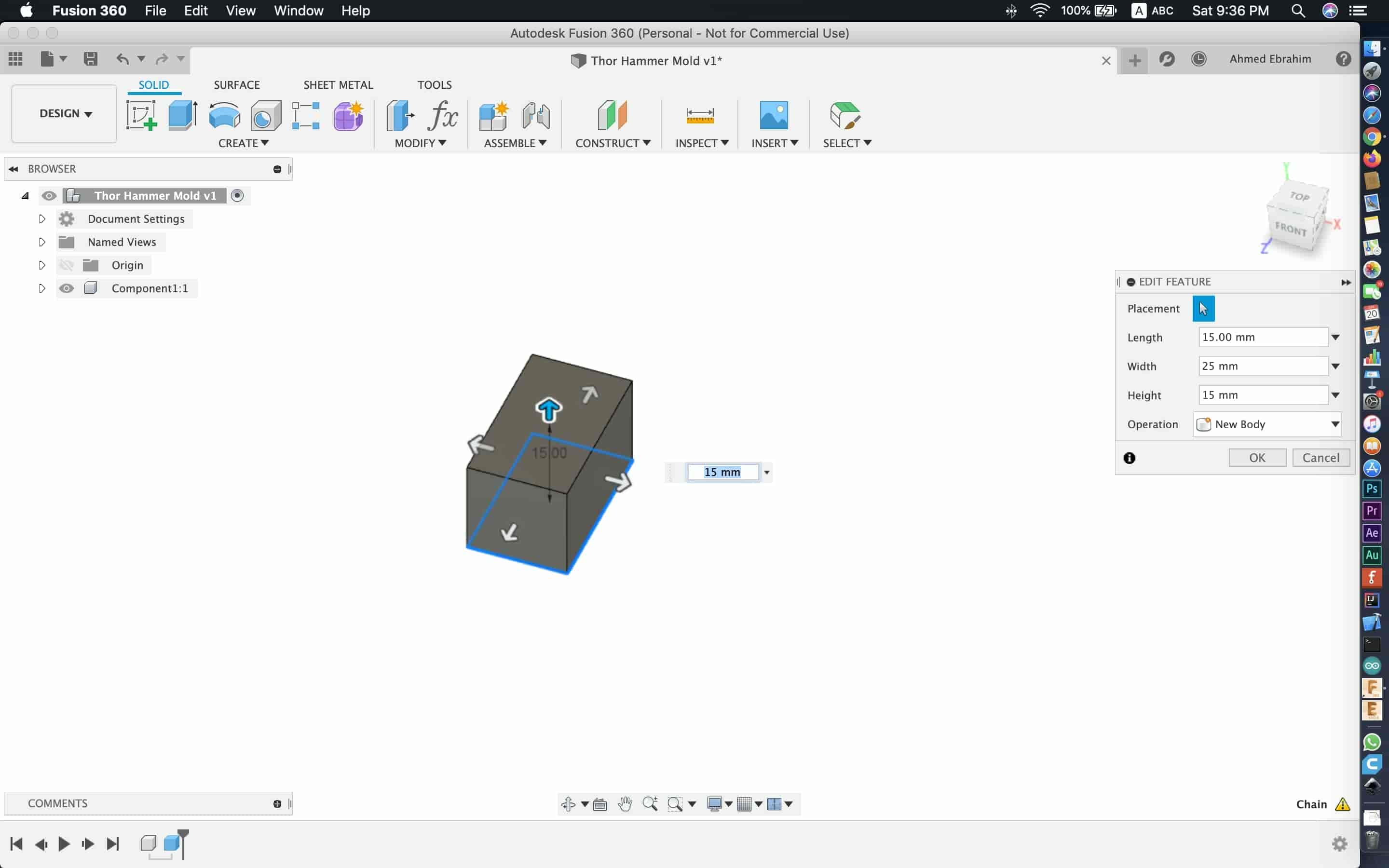
Task: Open the Help question mark icon
Action: (1343, 58)
